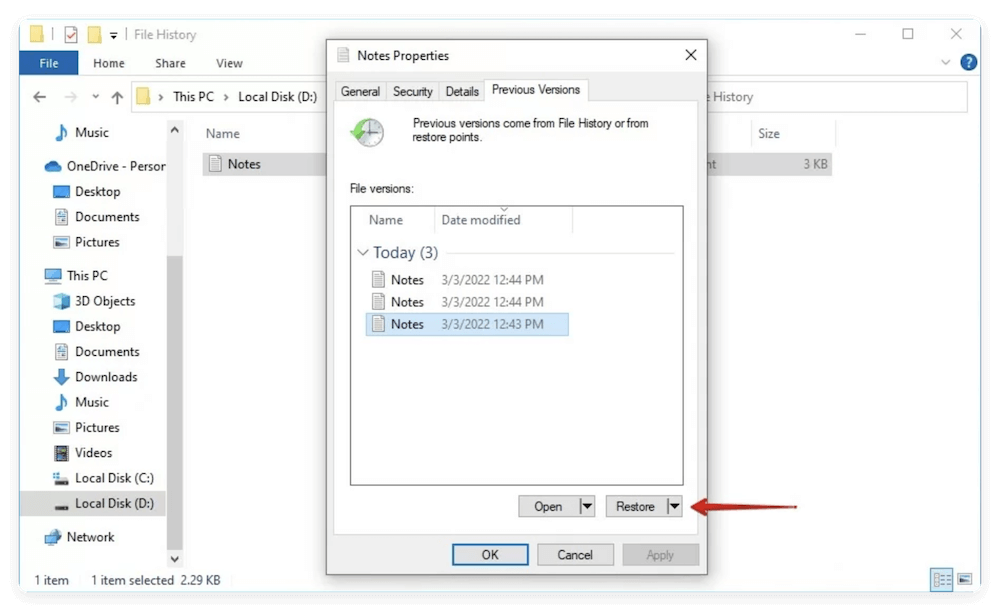Select This PC in the navigation pane
This screenshot has height=611, width=1000.
pos(88,275)
